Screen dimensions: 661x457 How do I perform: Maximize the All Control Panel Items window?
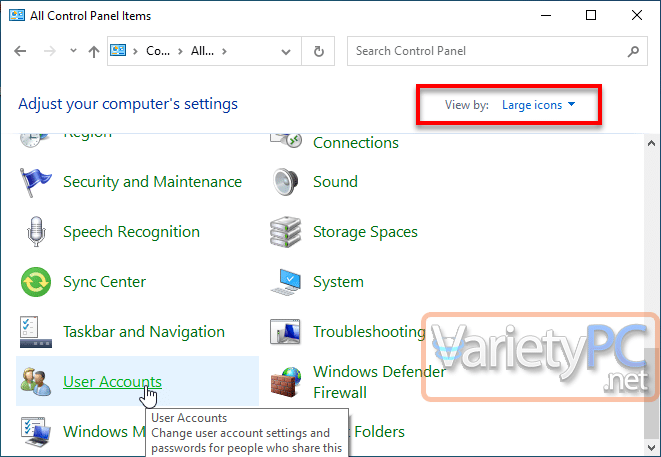point(591,16)
